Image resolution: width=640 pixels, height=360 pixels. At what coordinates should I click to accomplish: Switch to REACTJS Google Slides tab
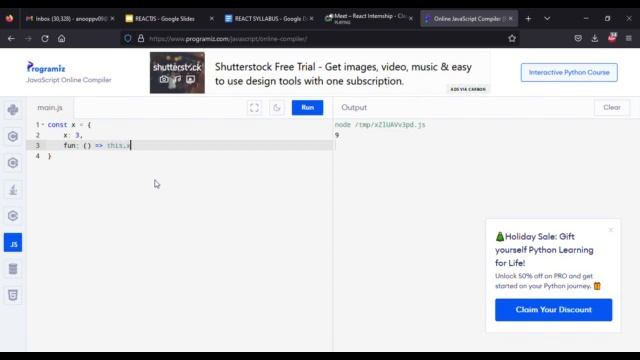pos(164,19)
